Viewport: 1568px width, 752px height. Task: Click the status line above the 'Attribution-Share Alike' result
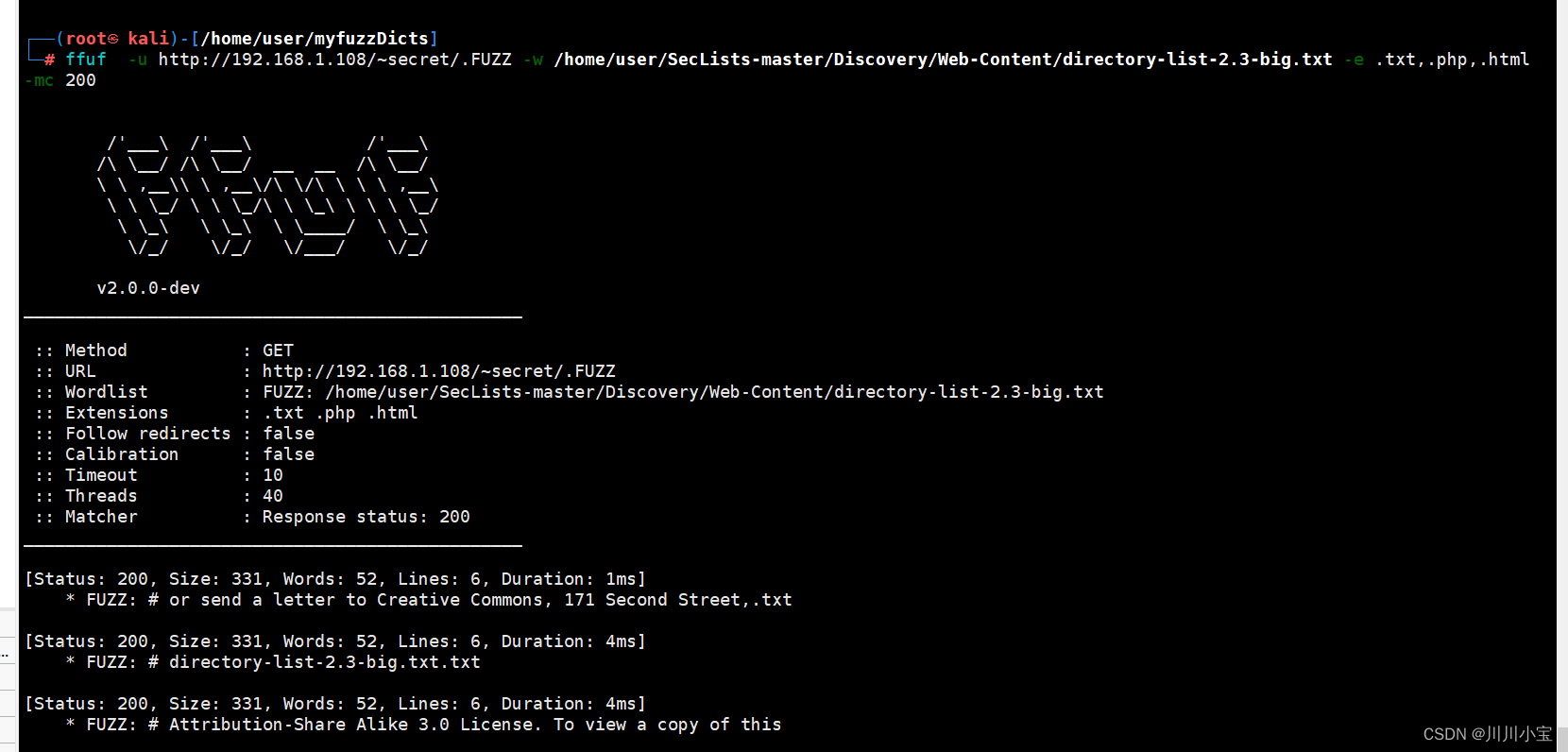335,704
